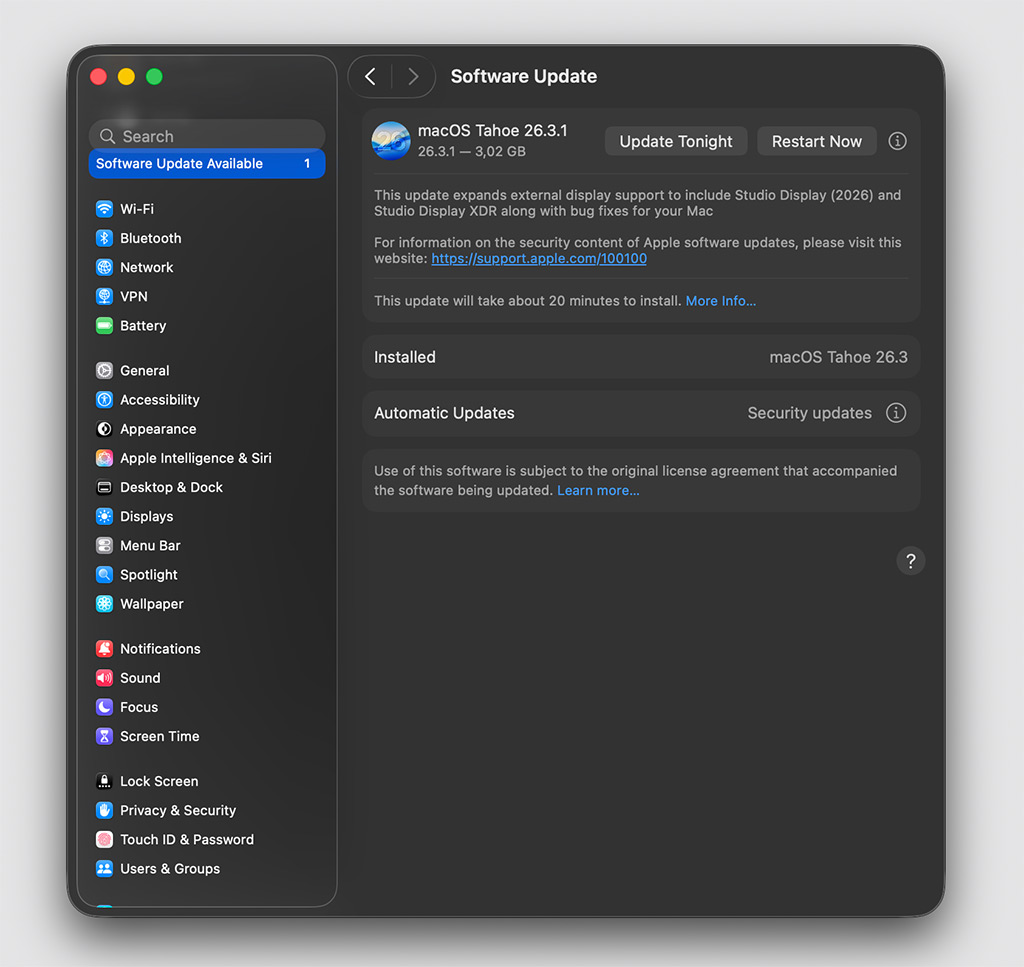Viewport: 1024px width, 967px height.
Task: Click the 26.3.1 — 3,02 GB size text
Action: (472, 151)
